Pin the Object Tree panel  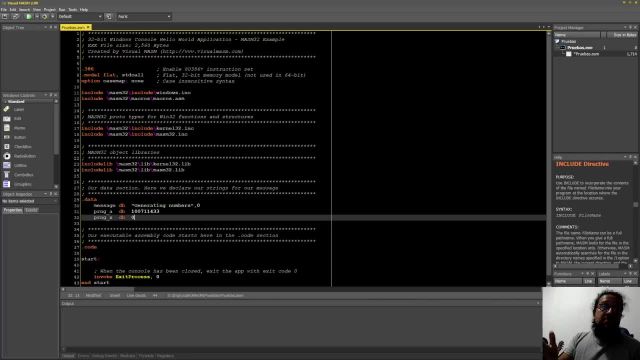click(x=51, y=27)
